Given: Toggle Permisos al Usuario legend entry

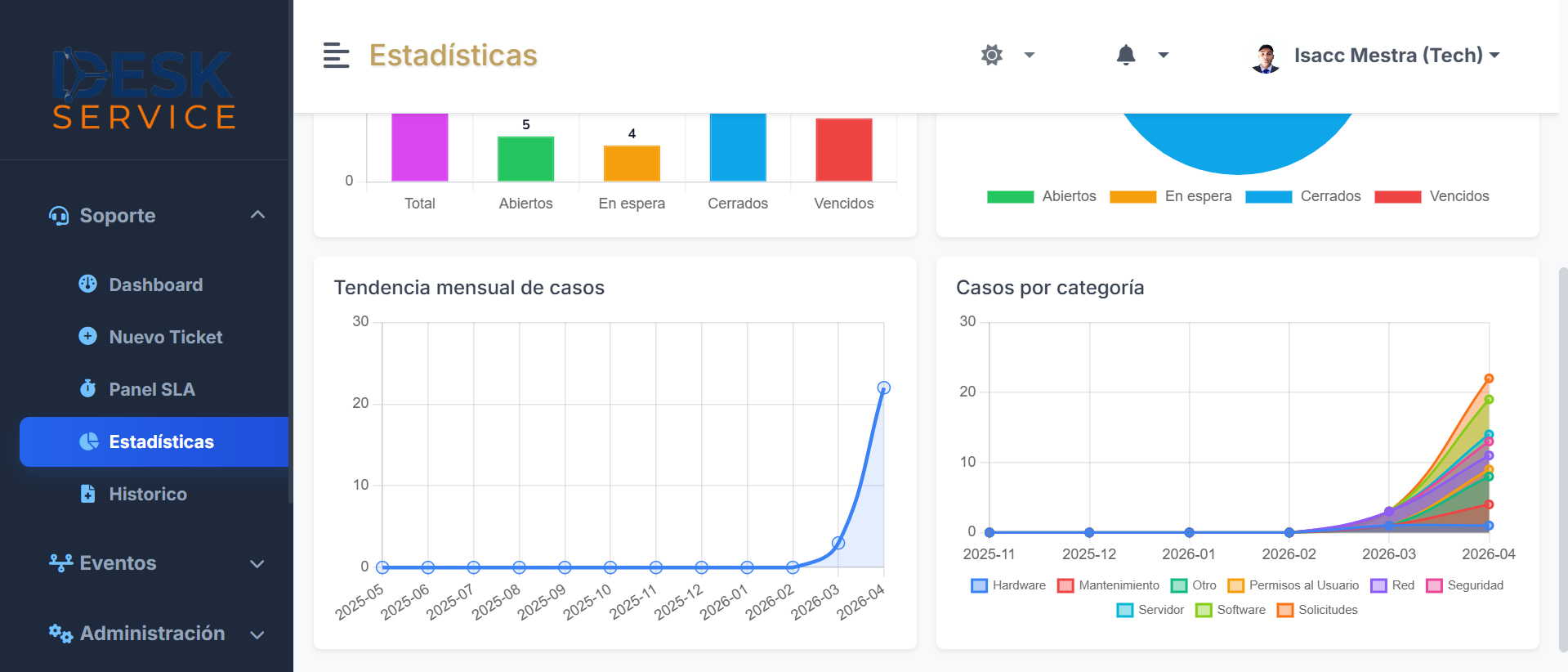Looking at the screenshot, I should [1293, 585].
